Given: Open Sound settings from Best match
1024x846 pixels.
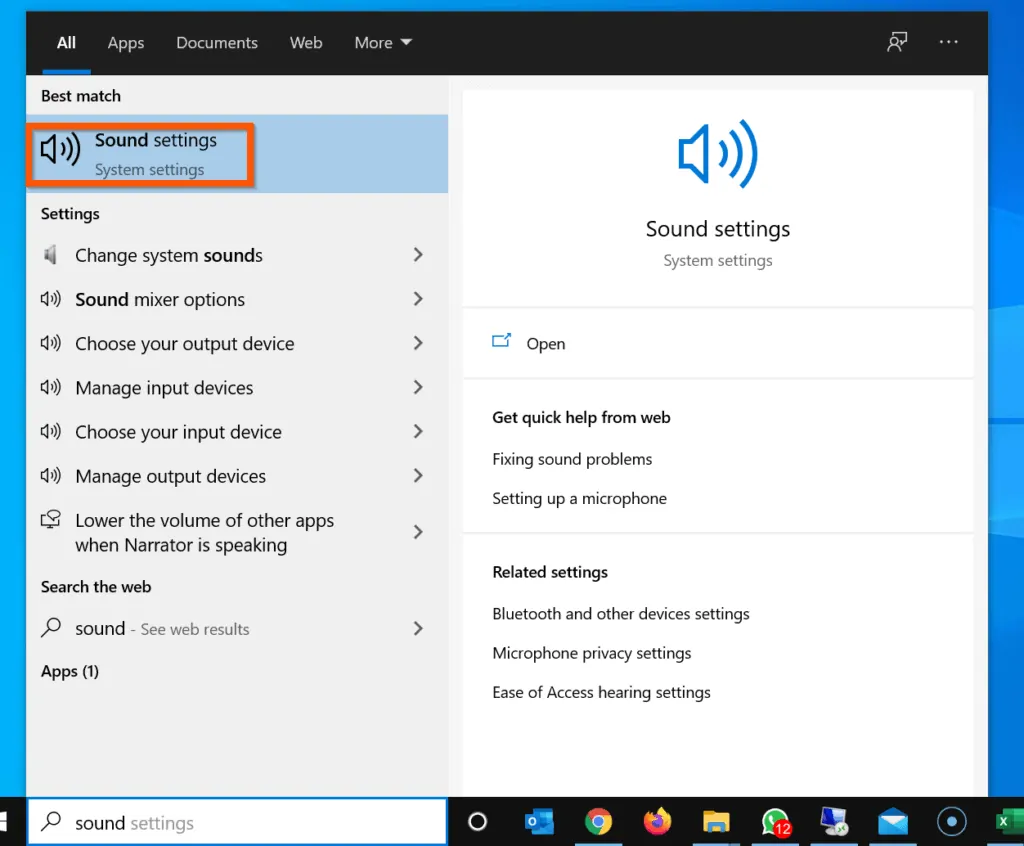Looking at the screenshot, I should click(140, 153).
